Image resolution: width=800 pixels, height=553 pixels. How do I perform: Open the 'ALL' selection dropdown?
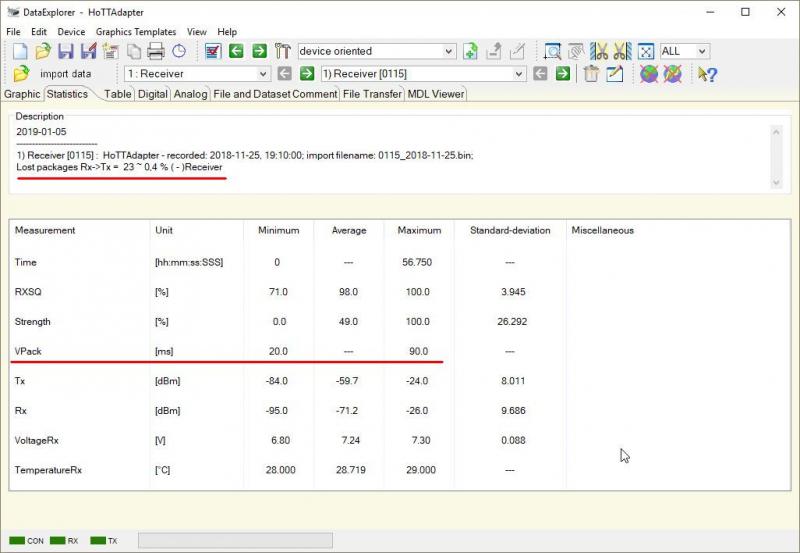[702, 51]
